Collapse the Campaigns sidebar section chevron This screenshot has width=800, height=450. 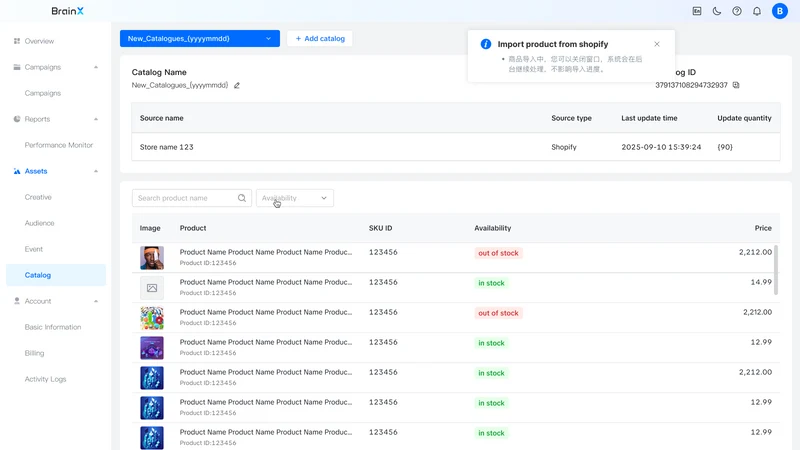pyautogui.click(x=96, y=67)
